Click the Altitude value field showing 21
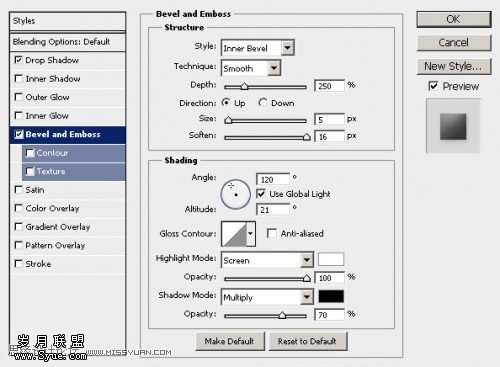Image resolution: width=500 pixels, height=367 pixels. (x=273, y=210)
